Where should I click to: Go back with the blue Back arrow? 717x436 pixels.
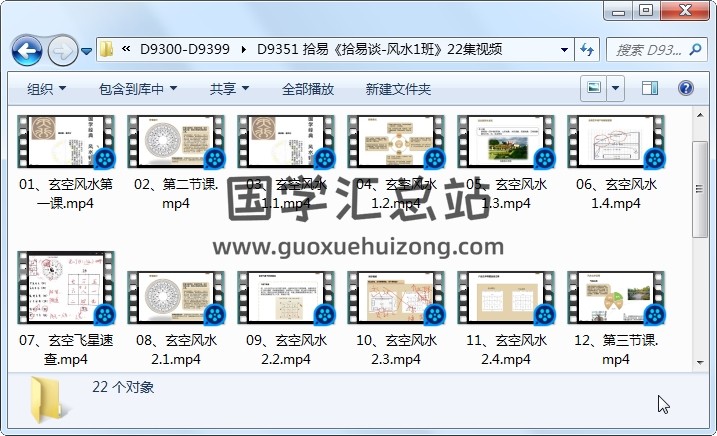[27, 50]
